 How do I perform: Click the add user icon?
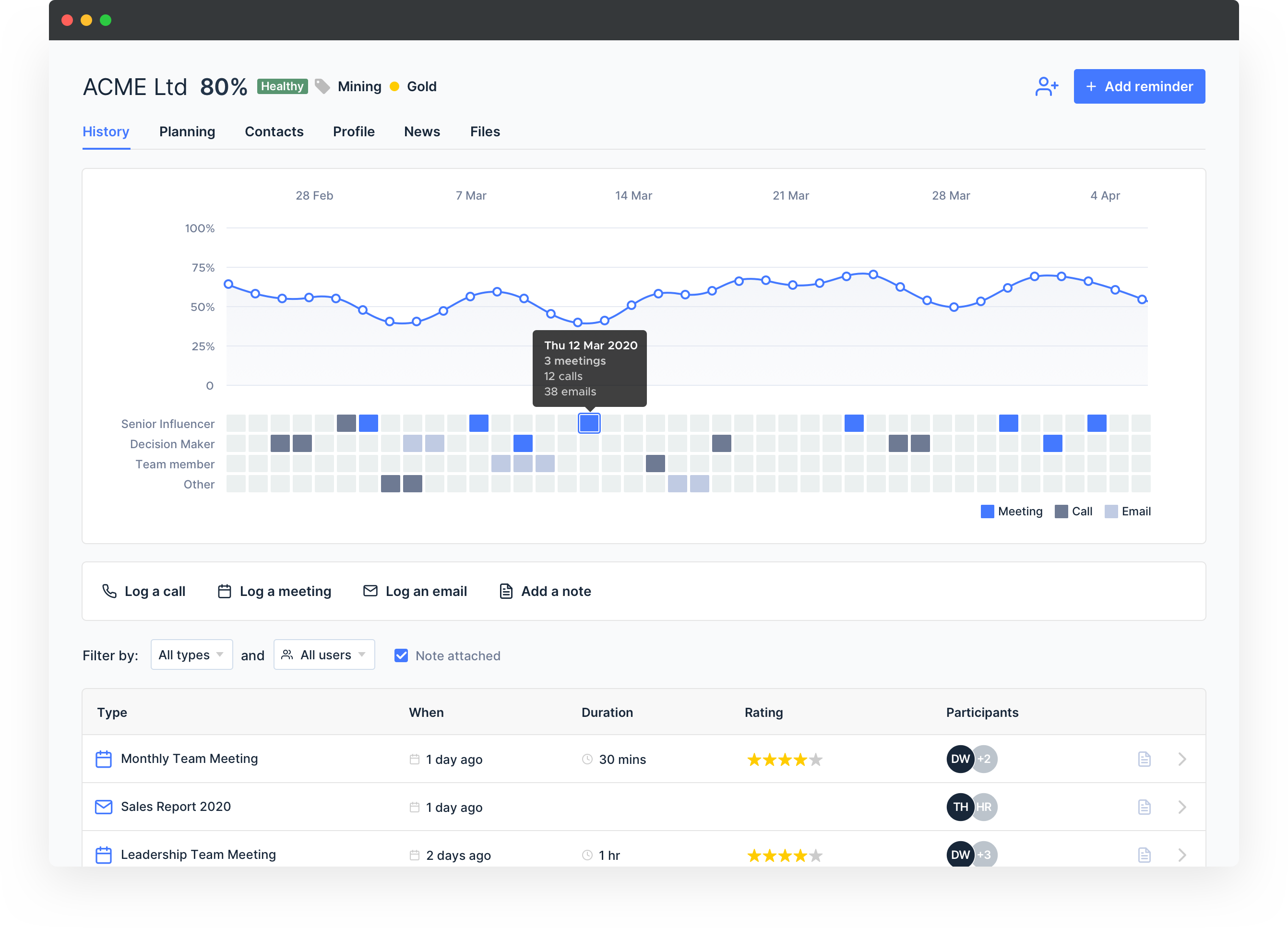[x=1046, y=86]
